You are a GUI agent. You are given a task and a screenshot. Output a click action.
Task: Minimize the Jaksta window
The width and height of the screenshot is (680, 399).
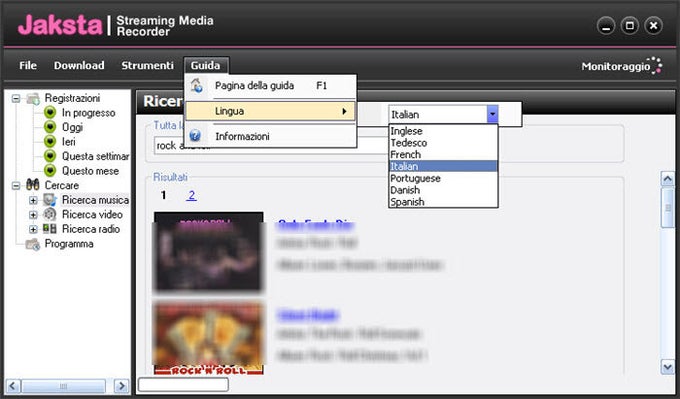point(606,26)
